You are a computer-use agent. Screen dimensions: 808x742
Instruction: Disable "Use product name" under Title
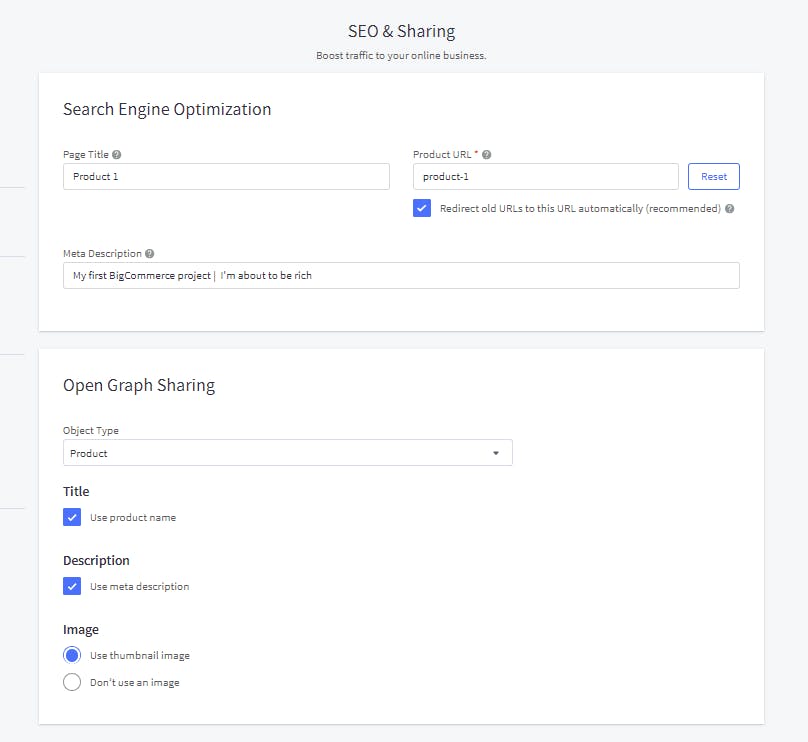point(72,517)
